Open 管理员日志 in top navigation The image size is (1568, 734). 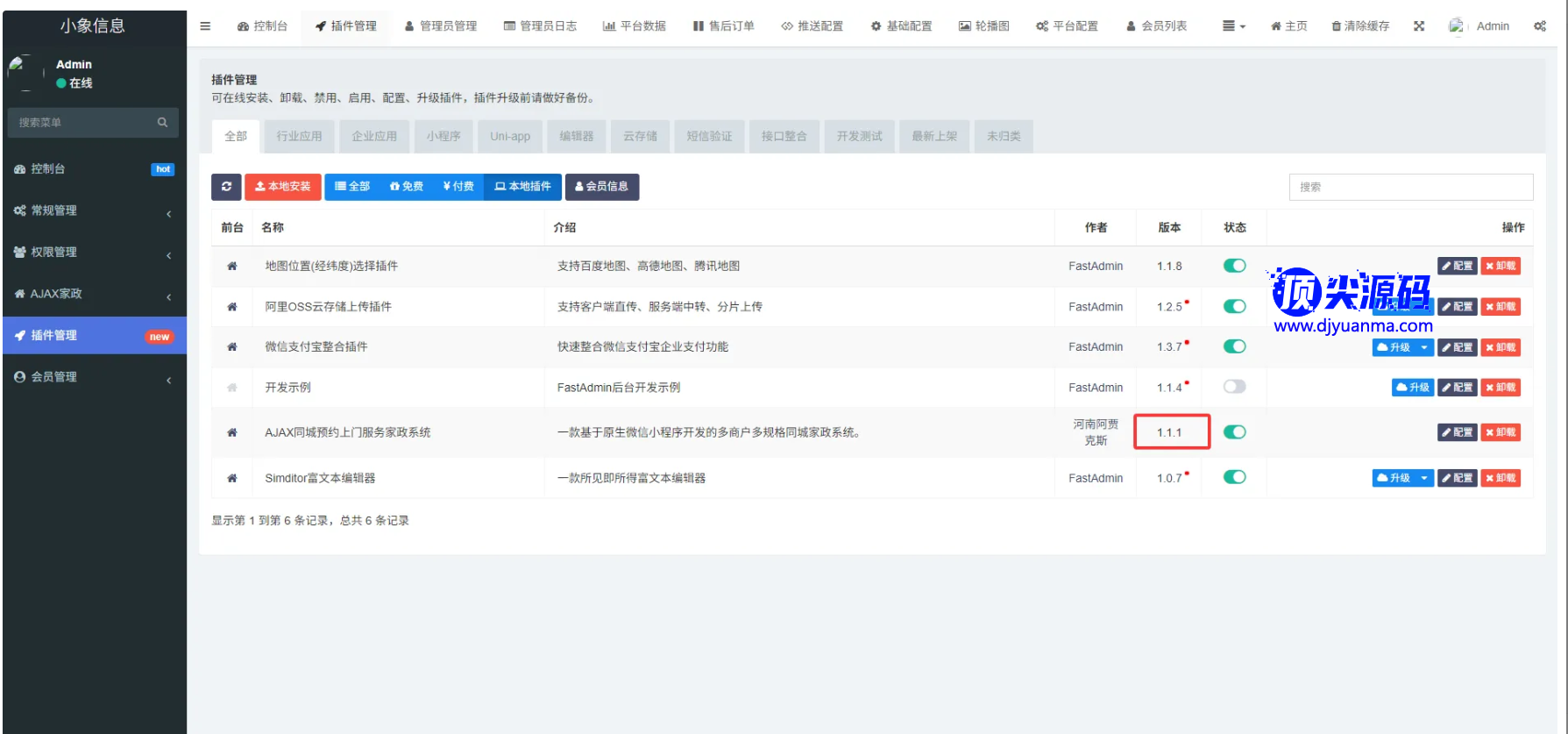tap(540, 26)
